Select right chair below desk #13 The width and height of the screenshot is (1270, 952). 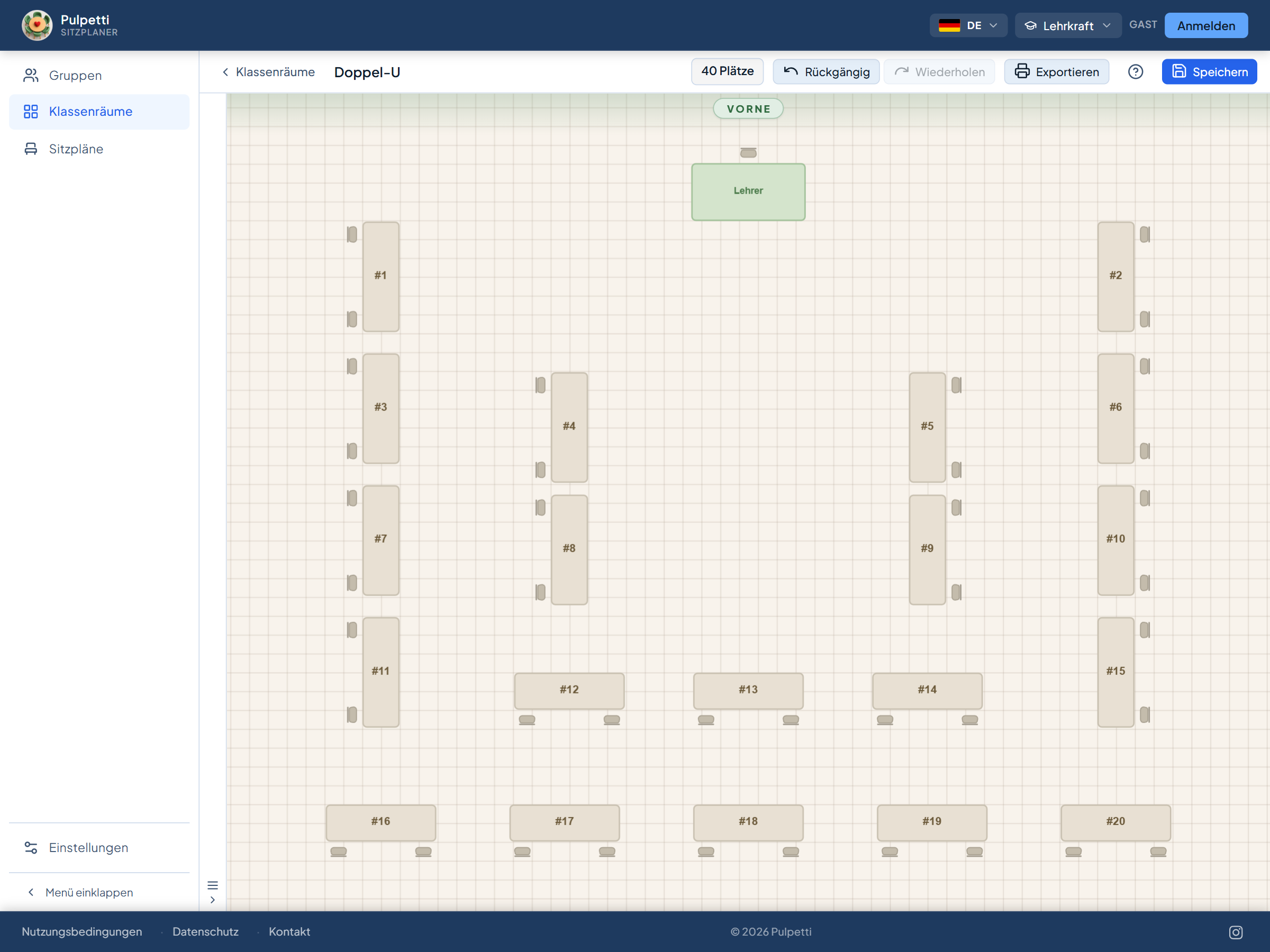coord(791,720)
